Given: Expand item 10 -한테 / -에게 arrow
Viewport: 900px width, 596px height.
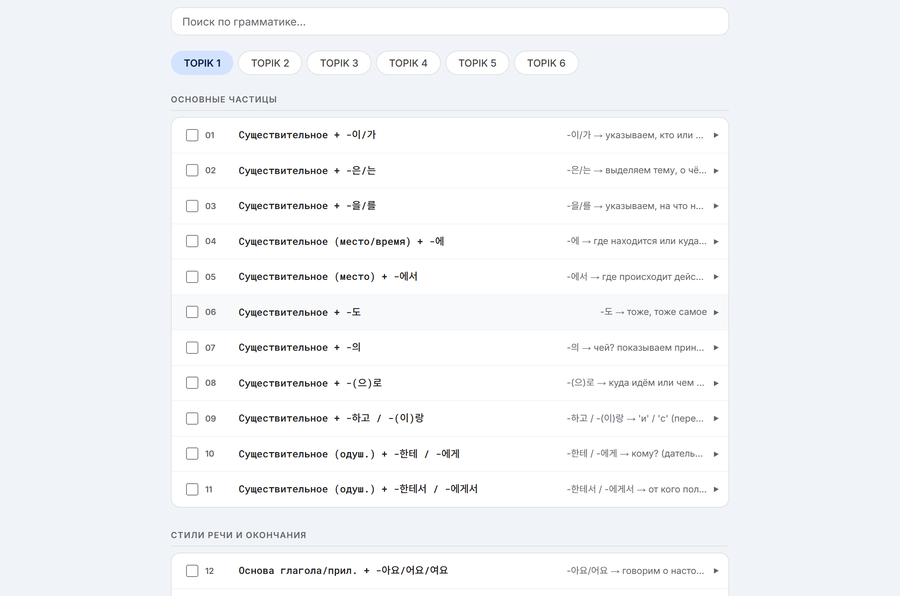Looking at the screenshot, I should (716, 454).
